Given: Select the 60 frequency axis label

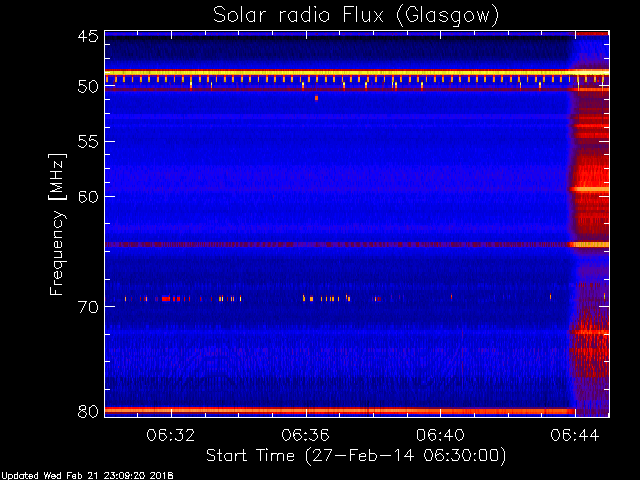Looking at the screenshot, I should 88,197.
